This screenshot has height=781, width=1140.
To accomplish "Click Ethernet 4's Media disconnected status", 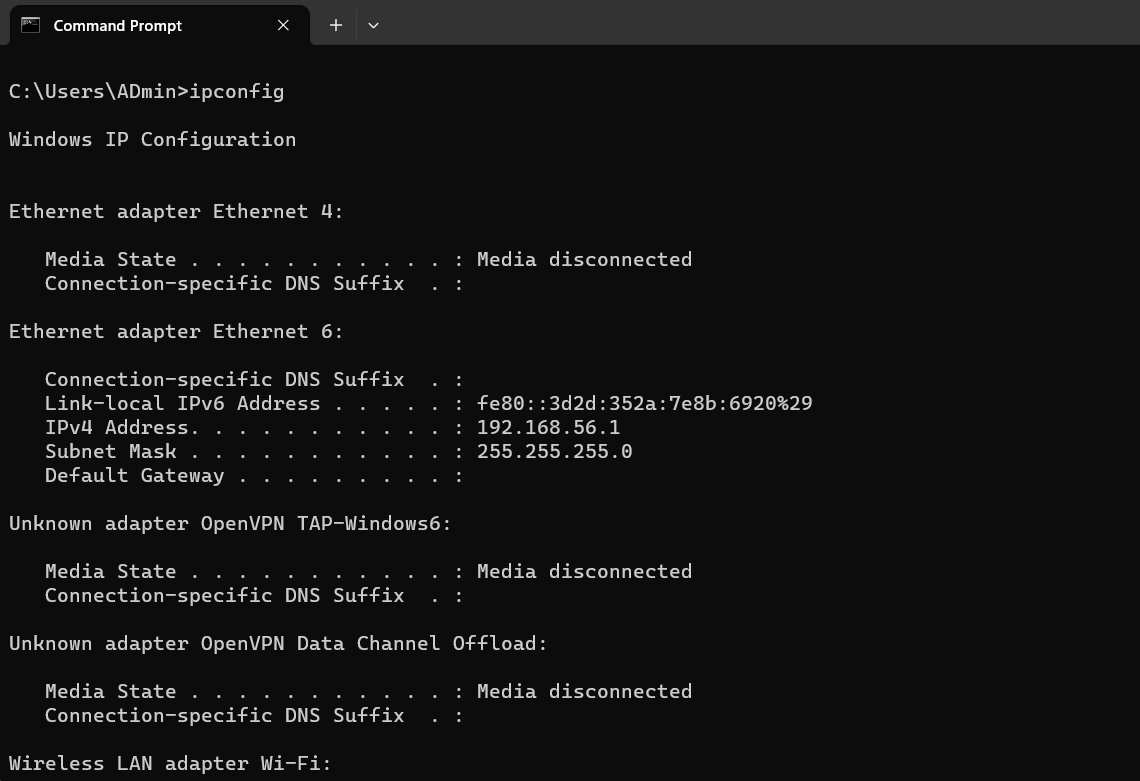I will point(584,259).
